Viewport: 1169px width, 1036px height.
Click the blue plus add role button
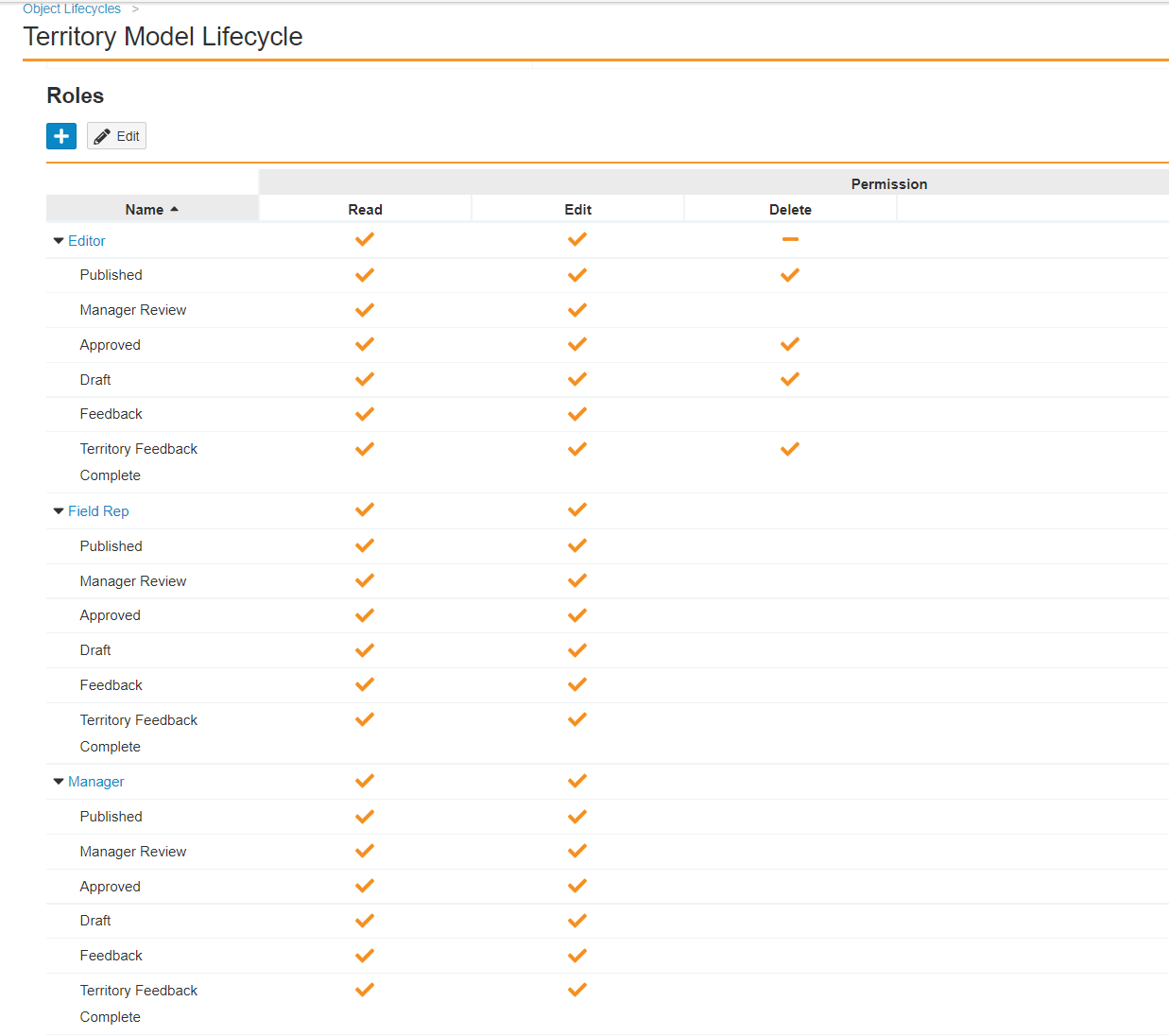61,136
